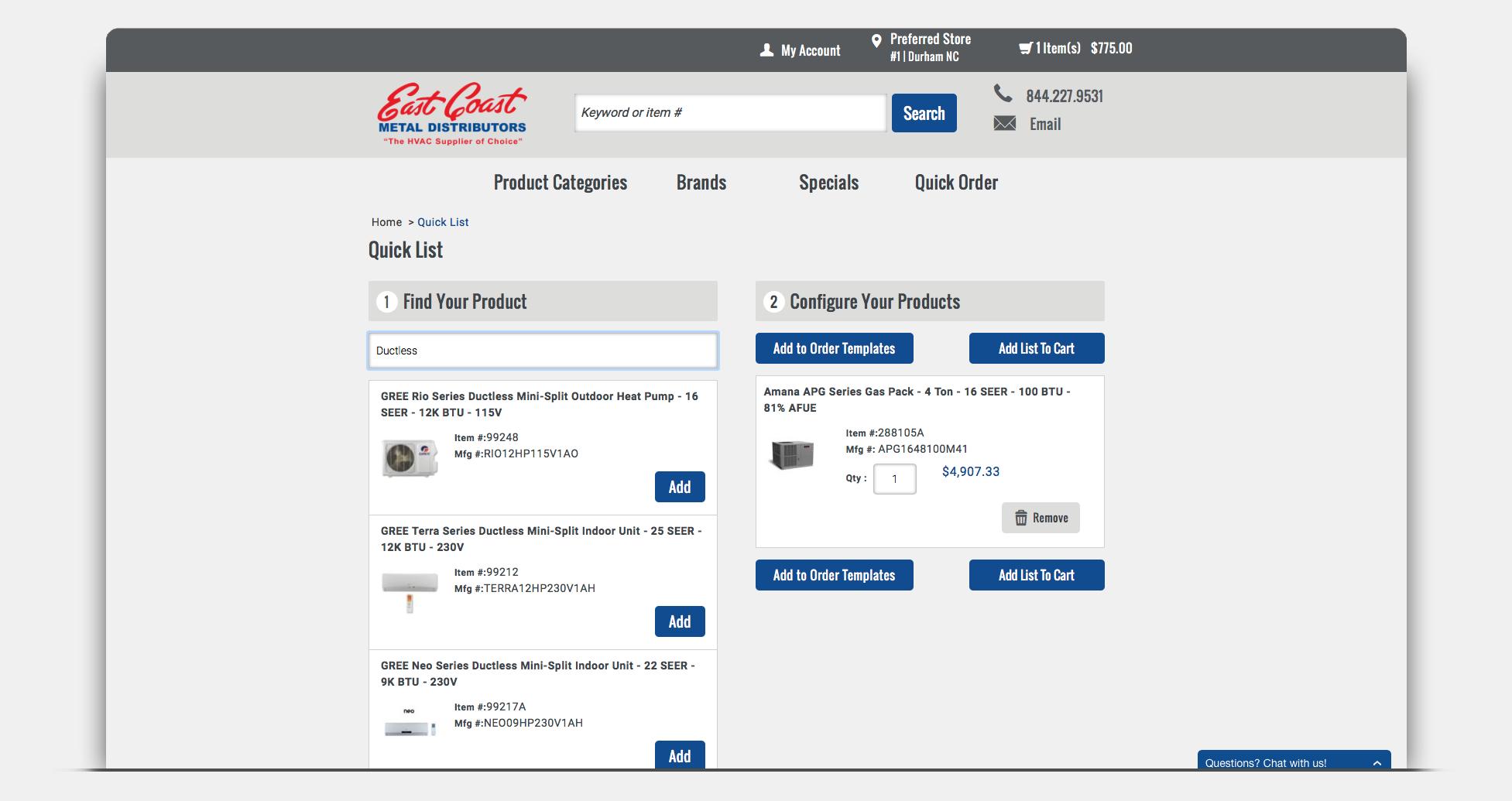Open the Specials menu
The width and height of the screenshot is (1512, 801).
(x=828, y=183)
